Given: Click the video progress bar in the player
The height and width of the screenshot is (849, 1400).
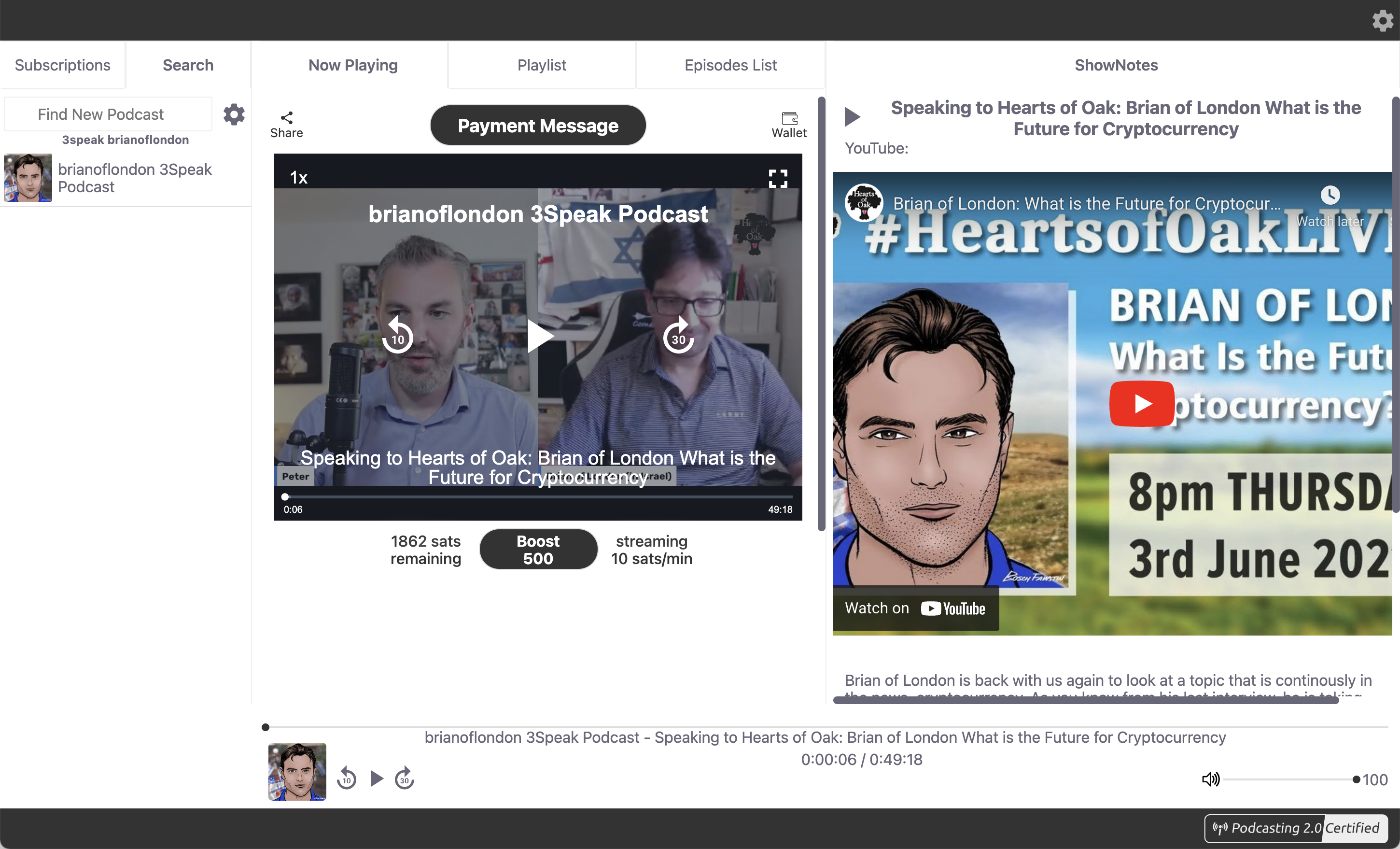Looking at the screenshot, I should [537, 496].
